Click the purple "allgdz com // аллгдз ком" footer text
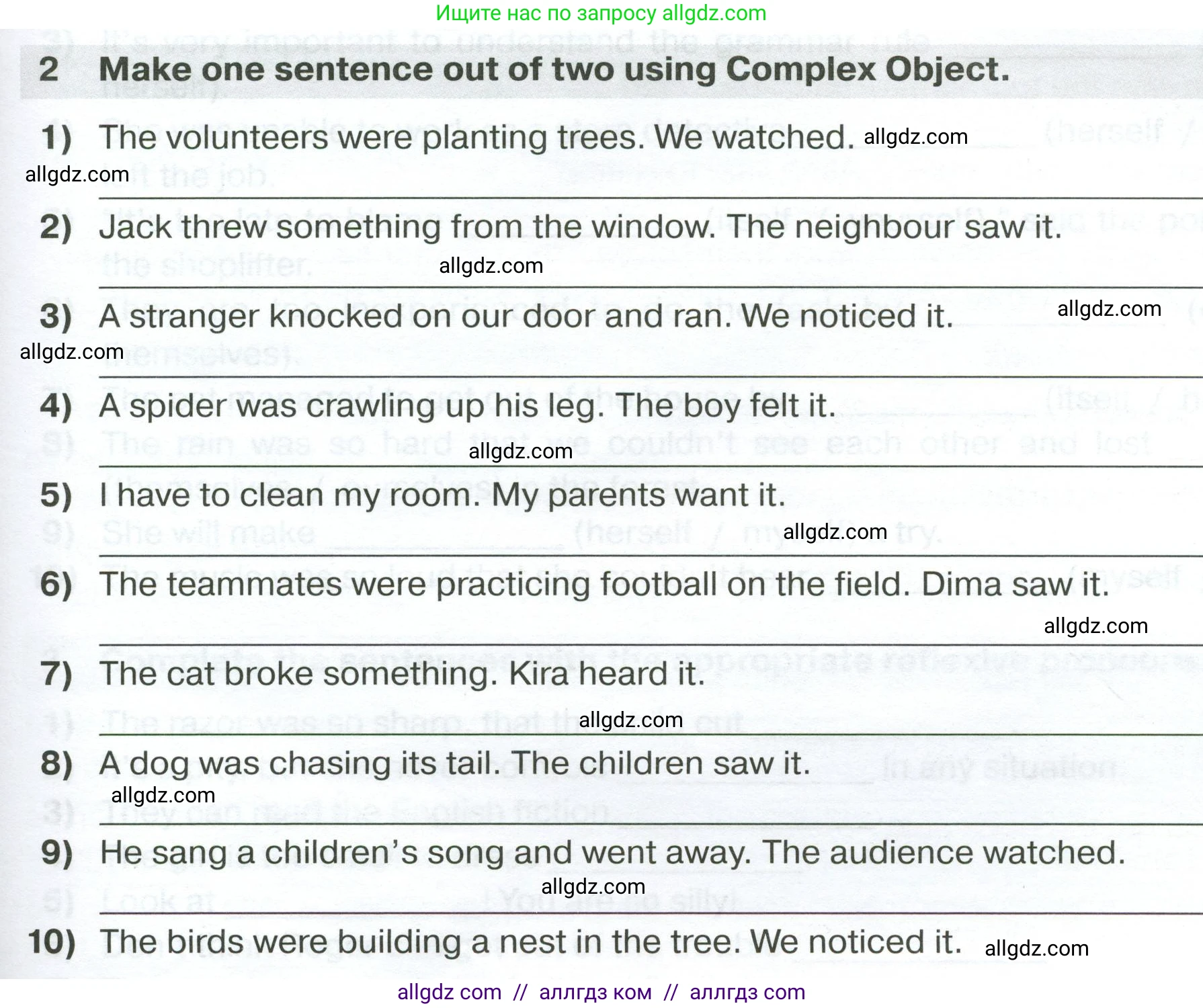 click(x=601, y=992)
